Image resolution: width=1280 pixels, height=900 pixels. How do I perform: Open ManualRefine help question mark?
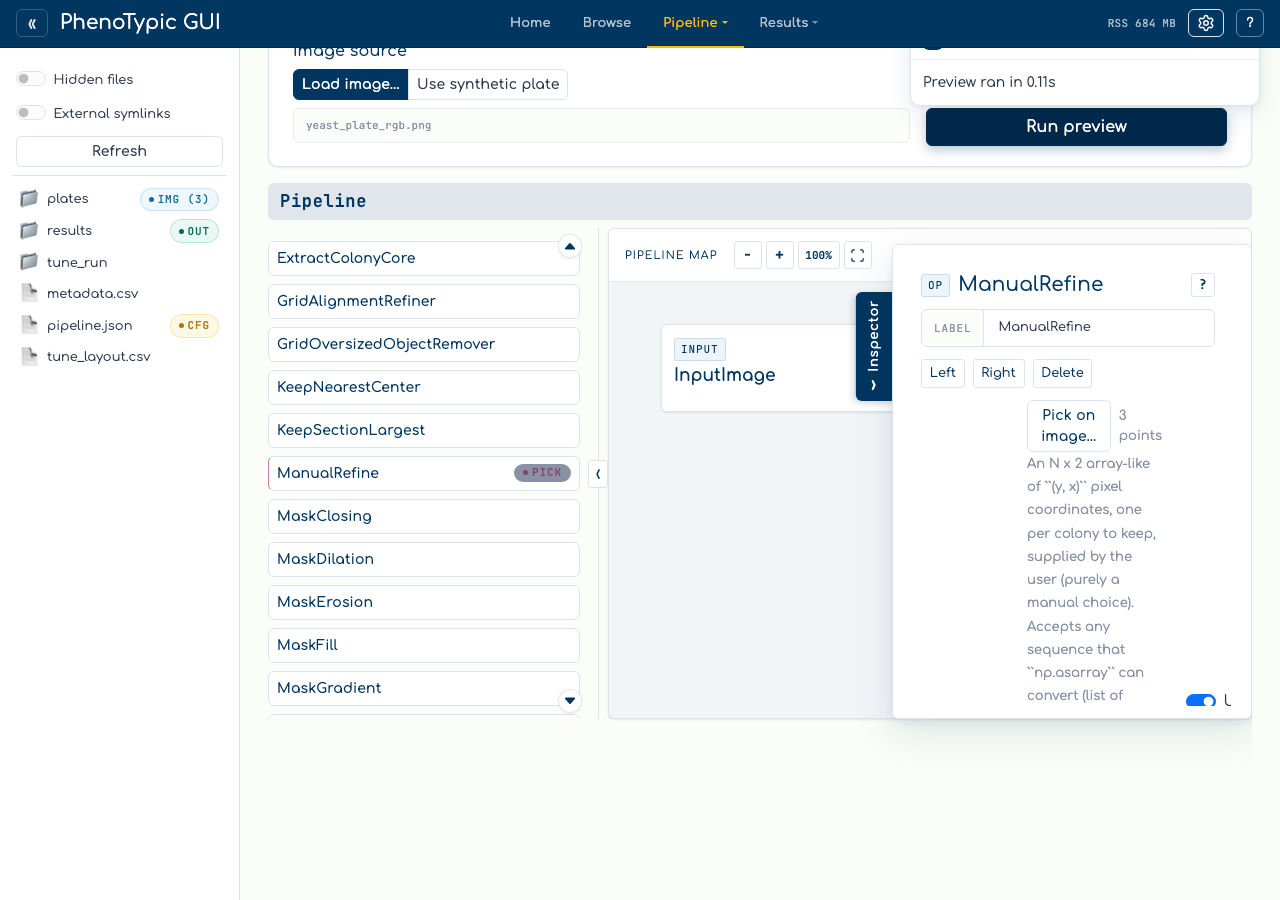[x=1203, y=285]
